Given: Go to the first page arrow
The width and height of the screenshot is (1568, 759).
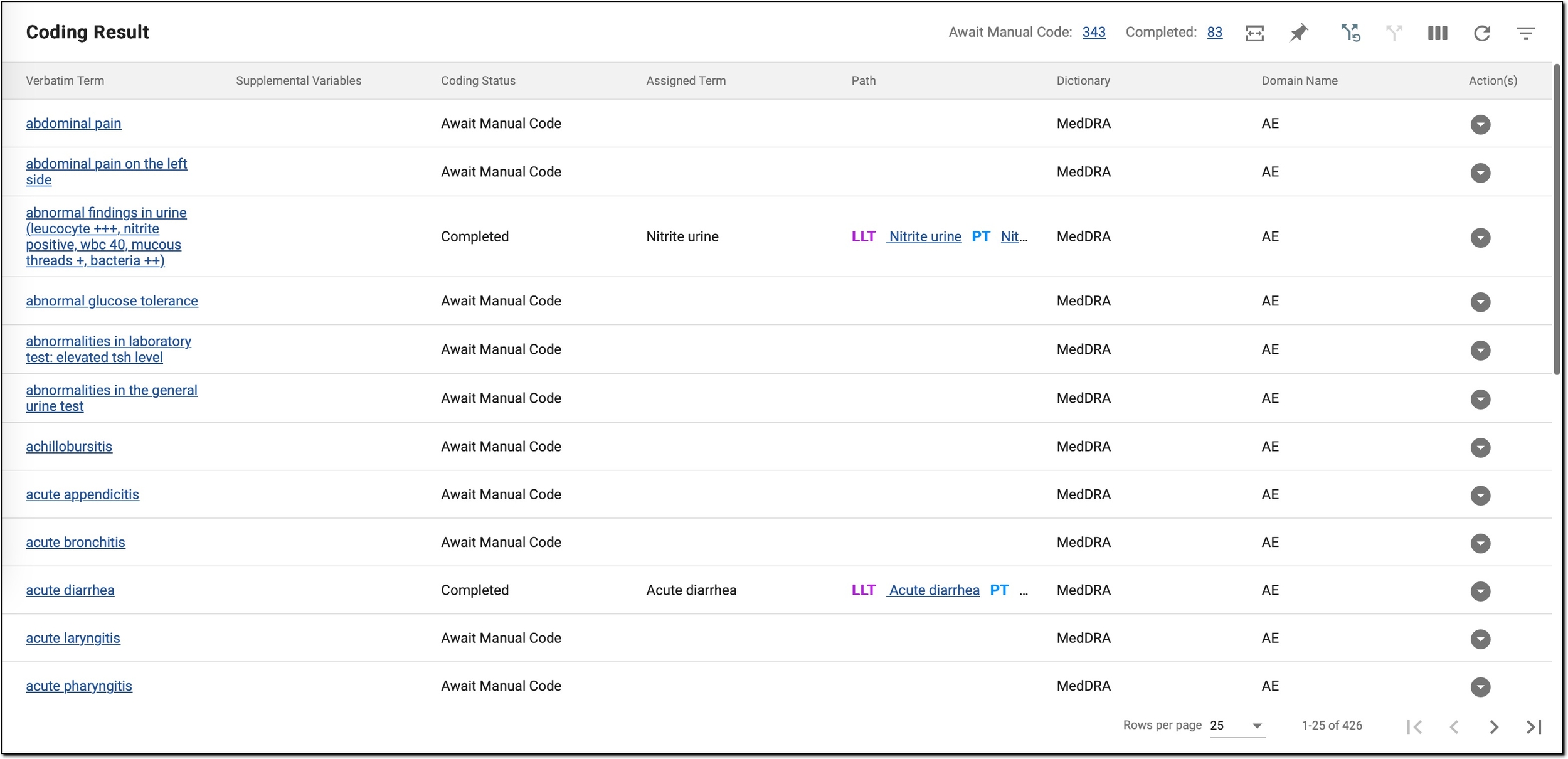Looking at the screenshot, I should pyautogui.click(x=1414, y=726).
